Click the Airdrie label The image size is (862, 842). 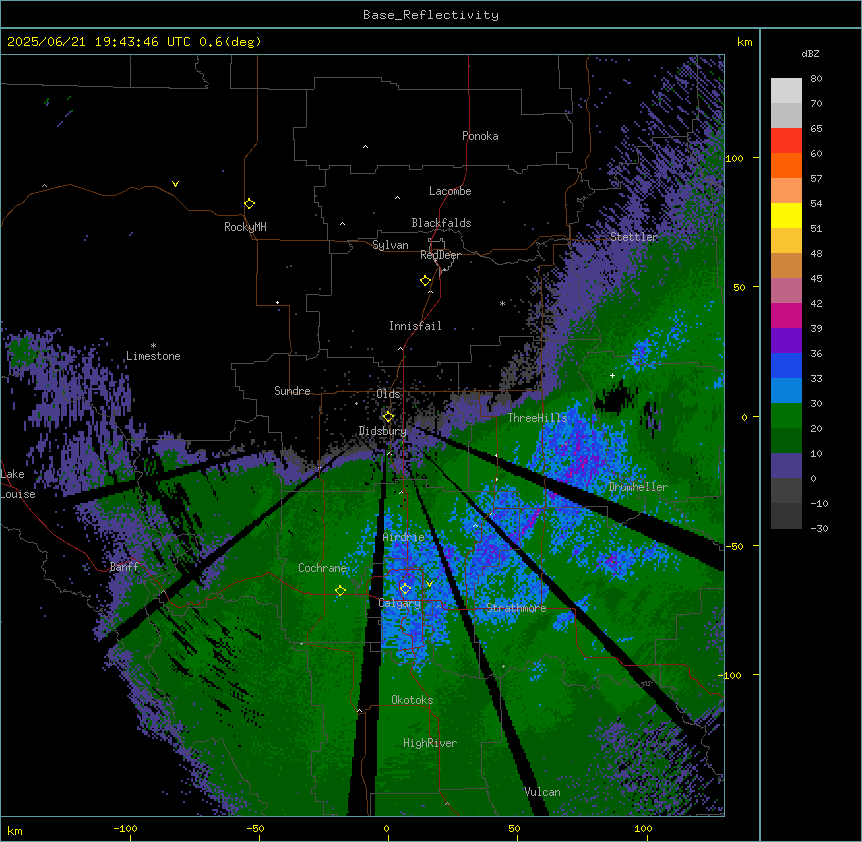pos(404,537)
